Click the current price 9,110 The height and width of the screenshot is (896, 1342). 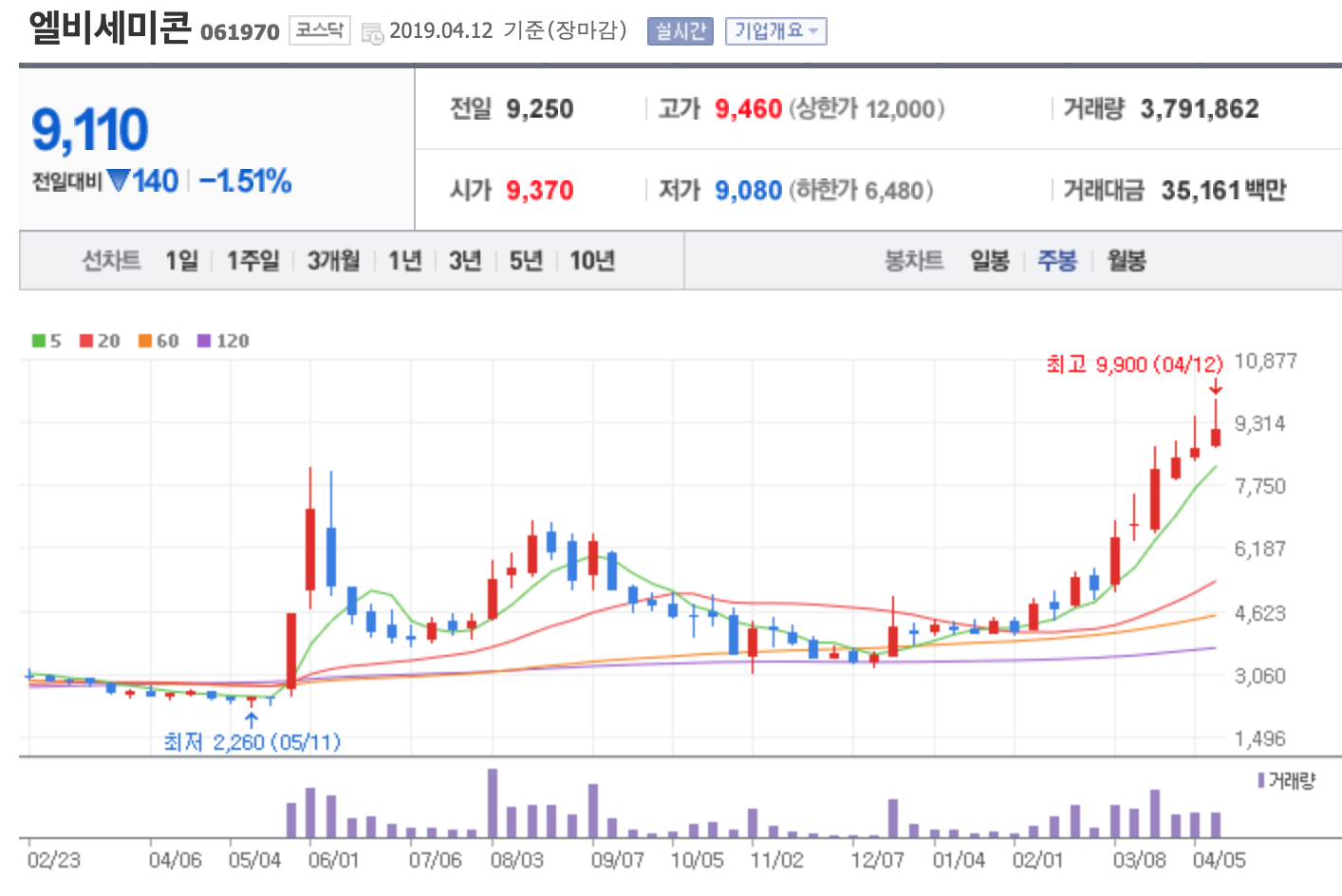90,129
